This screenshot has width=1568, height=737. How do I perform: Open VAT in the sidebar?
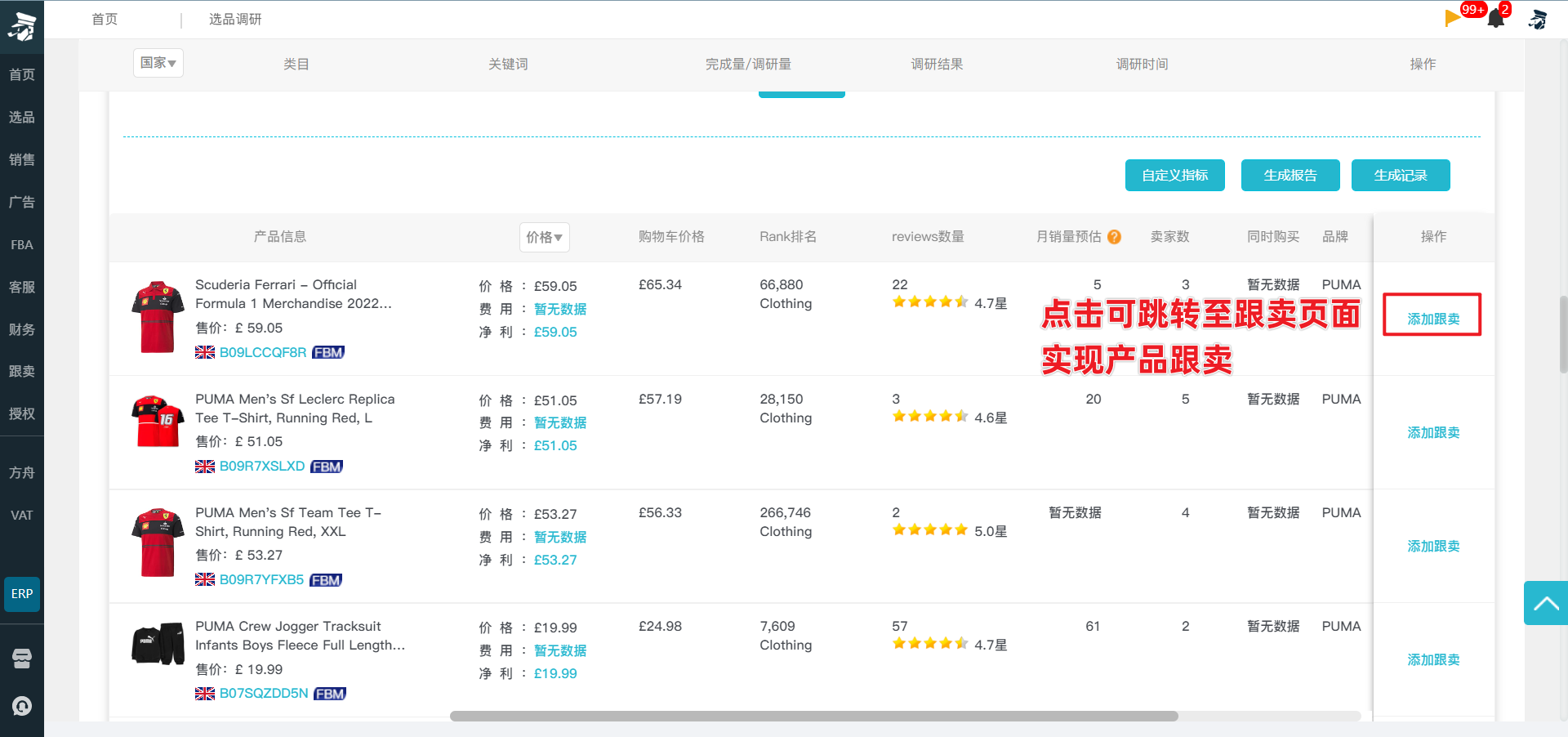(22, 516)
